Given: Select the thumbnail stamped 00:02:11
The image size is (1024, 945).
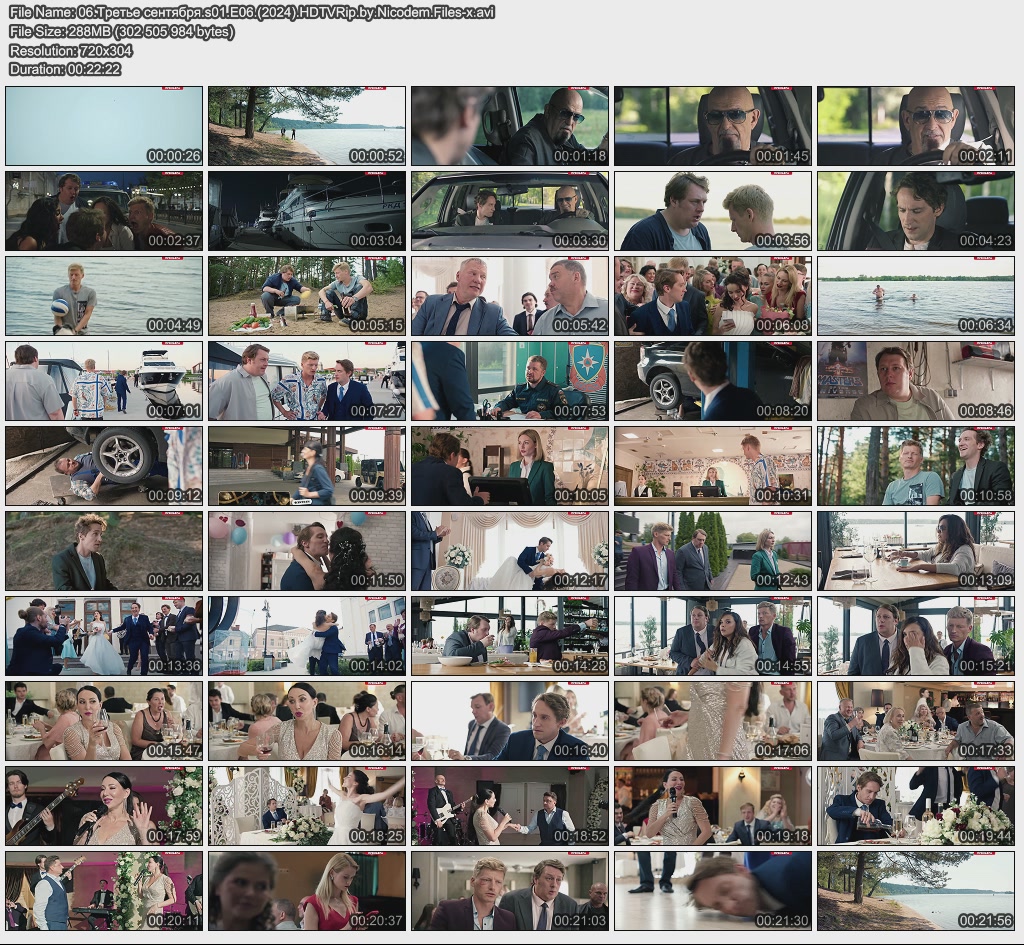Looking at the screenshot, I should (x=916, y=126).
